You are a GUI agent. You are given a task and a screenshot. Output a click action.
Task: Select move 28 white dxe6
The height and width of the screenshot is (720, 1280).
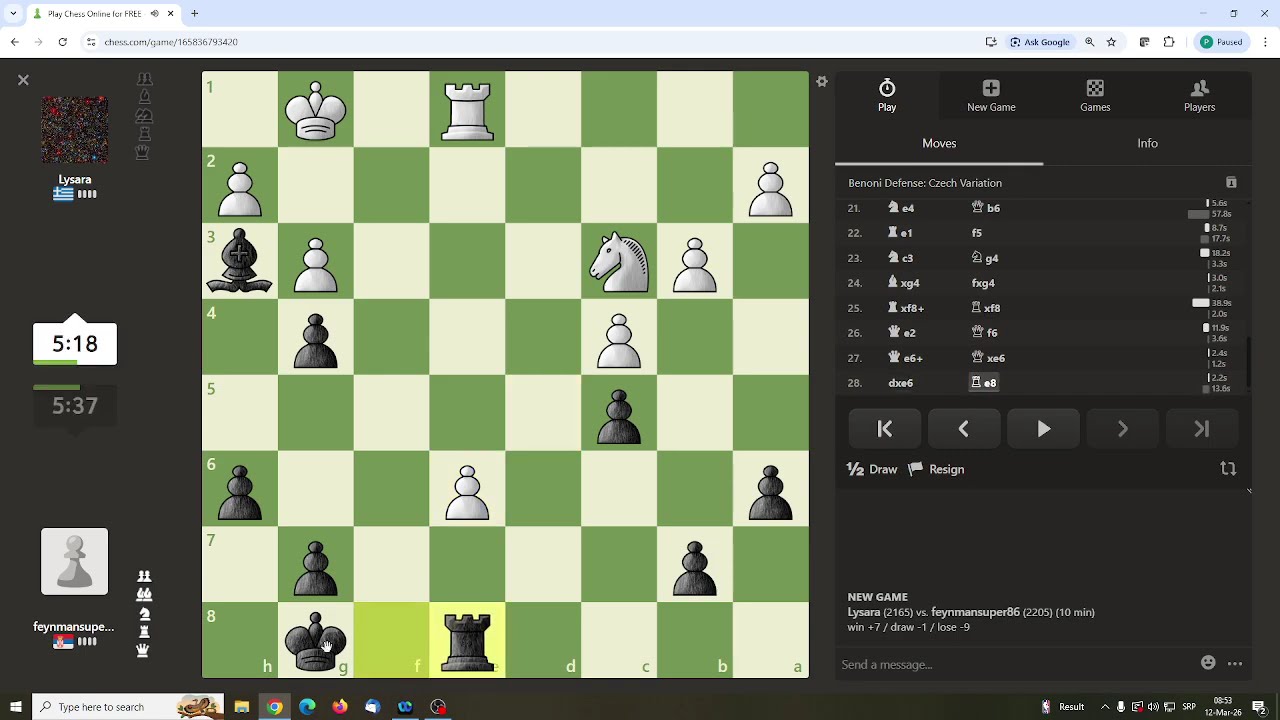point(900,383)
